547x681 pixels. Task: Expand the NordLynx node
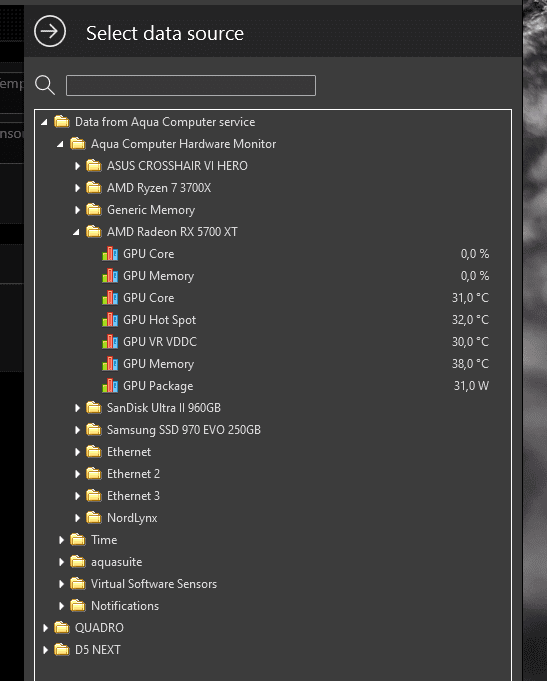click(77, 518)
